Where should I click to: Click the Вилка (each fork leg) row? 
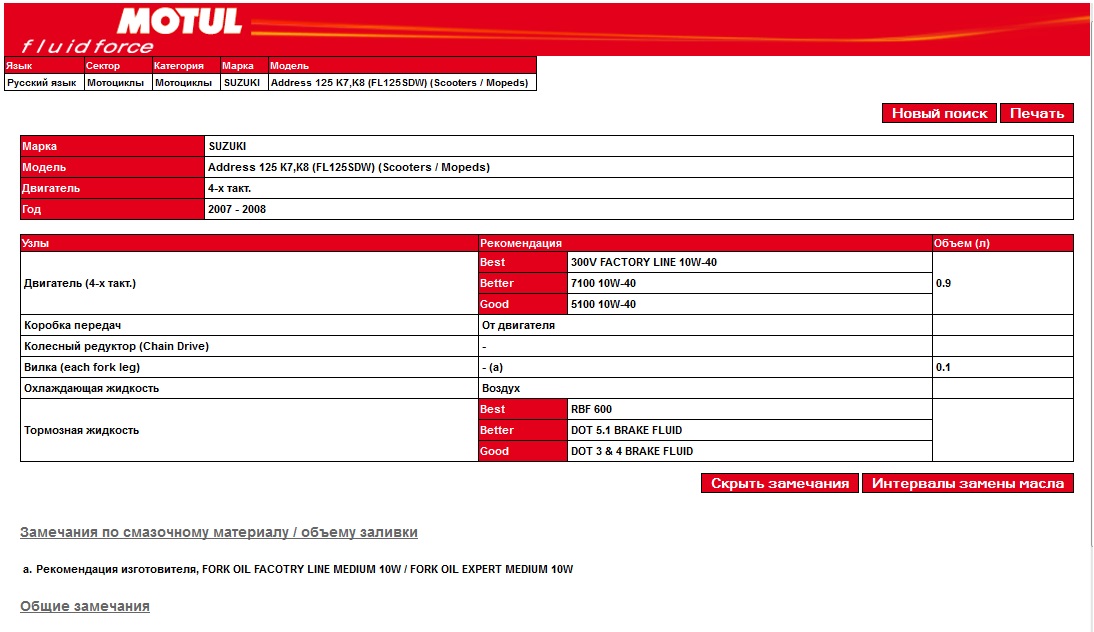coord(546,367)
